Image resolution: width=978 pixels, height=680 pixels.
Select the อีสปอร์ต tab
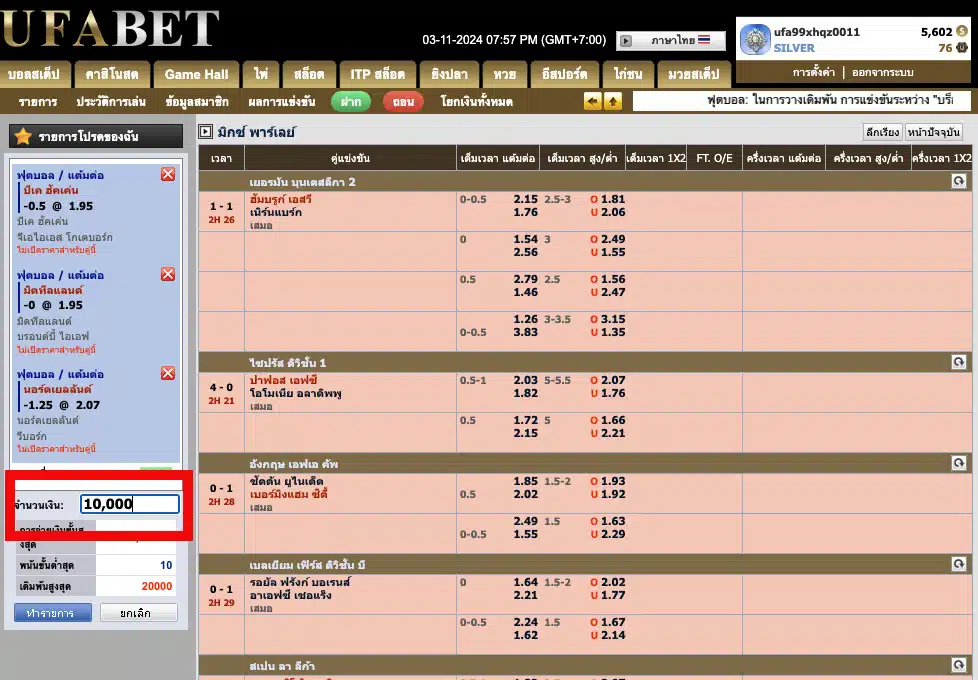(565, 74)
